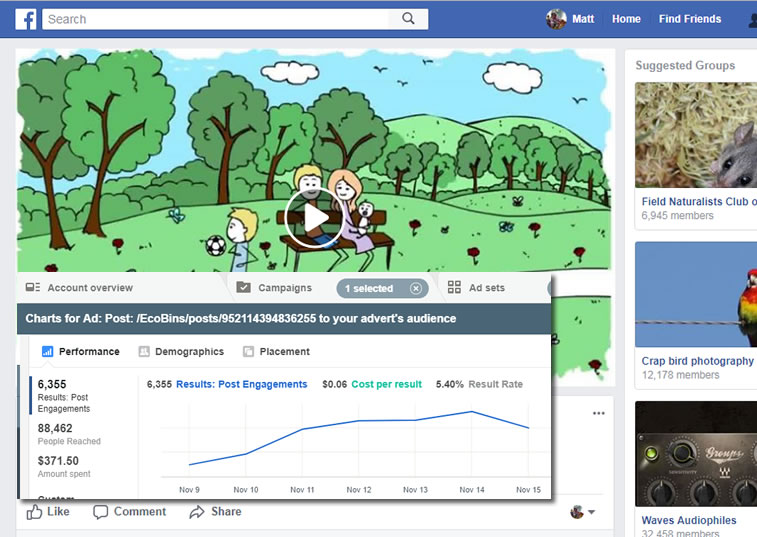Screen dimensions: 757x537
Task: Click 6,945 members text
Action: (x=677, y=215)
